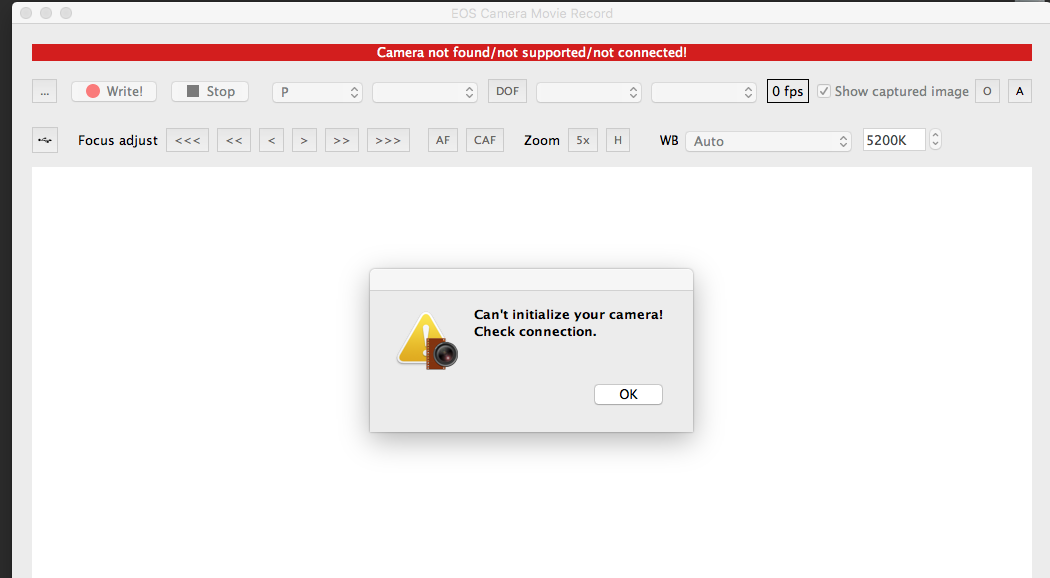Focus far forward with >>> button

388,141
